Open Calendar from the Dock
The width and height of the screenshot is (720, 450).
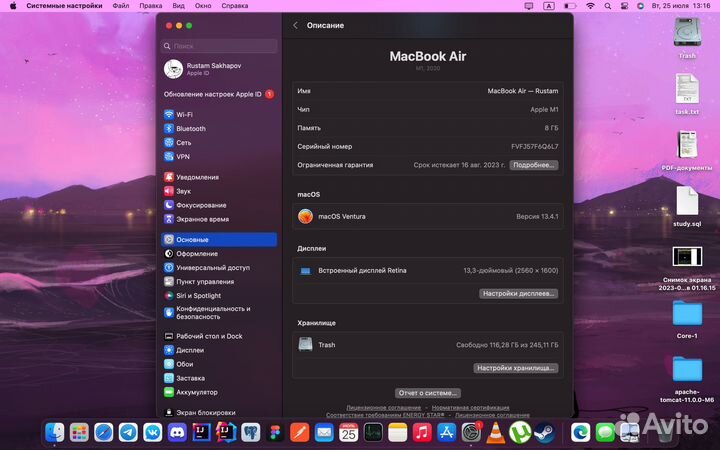pyautogui.click(x=349, y=432)
